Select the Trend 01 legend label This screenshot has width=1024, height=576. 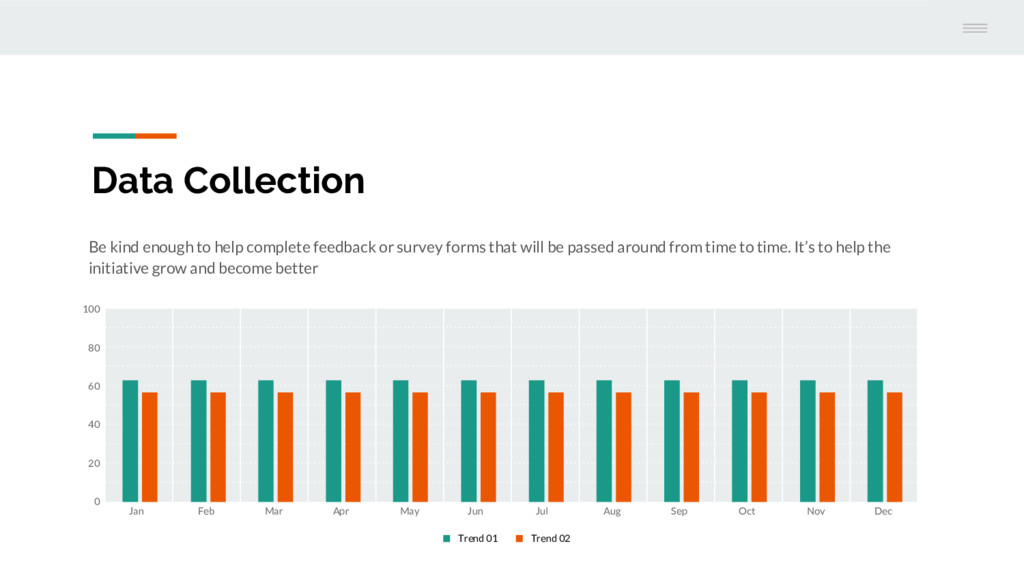coord(477,539)
